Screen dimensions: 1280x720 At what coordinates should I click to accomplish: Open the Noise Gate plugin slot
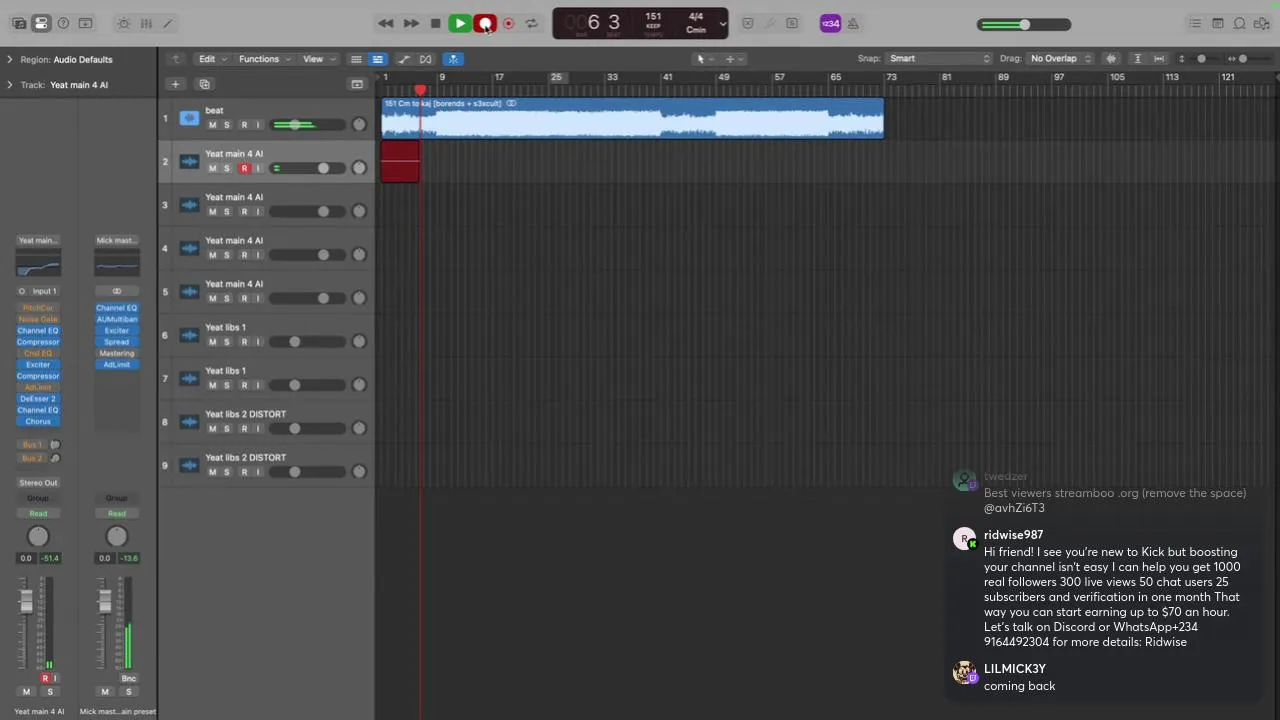pyautogui.click(x=38, y=319)
